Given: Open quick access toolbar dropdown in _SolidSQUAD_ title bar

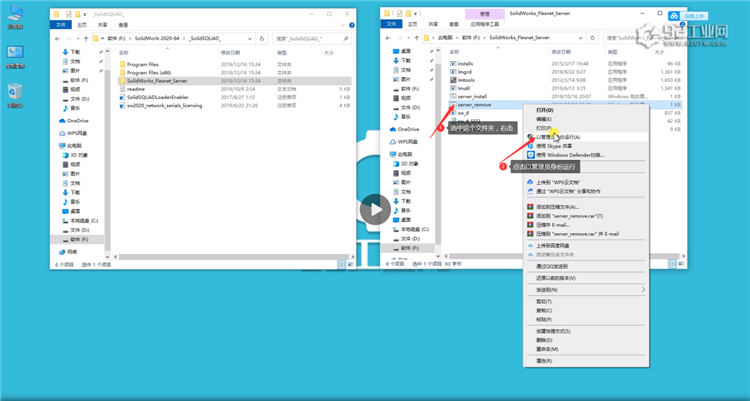Looking at the screenshot, I should (x=85, y=14).
